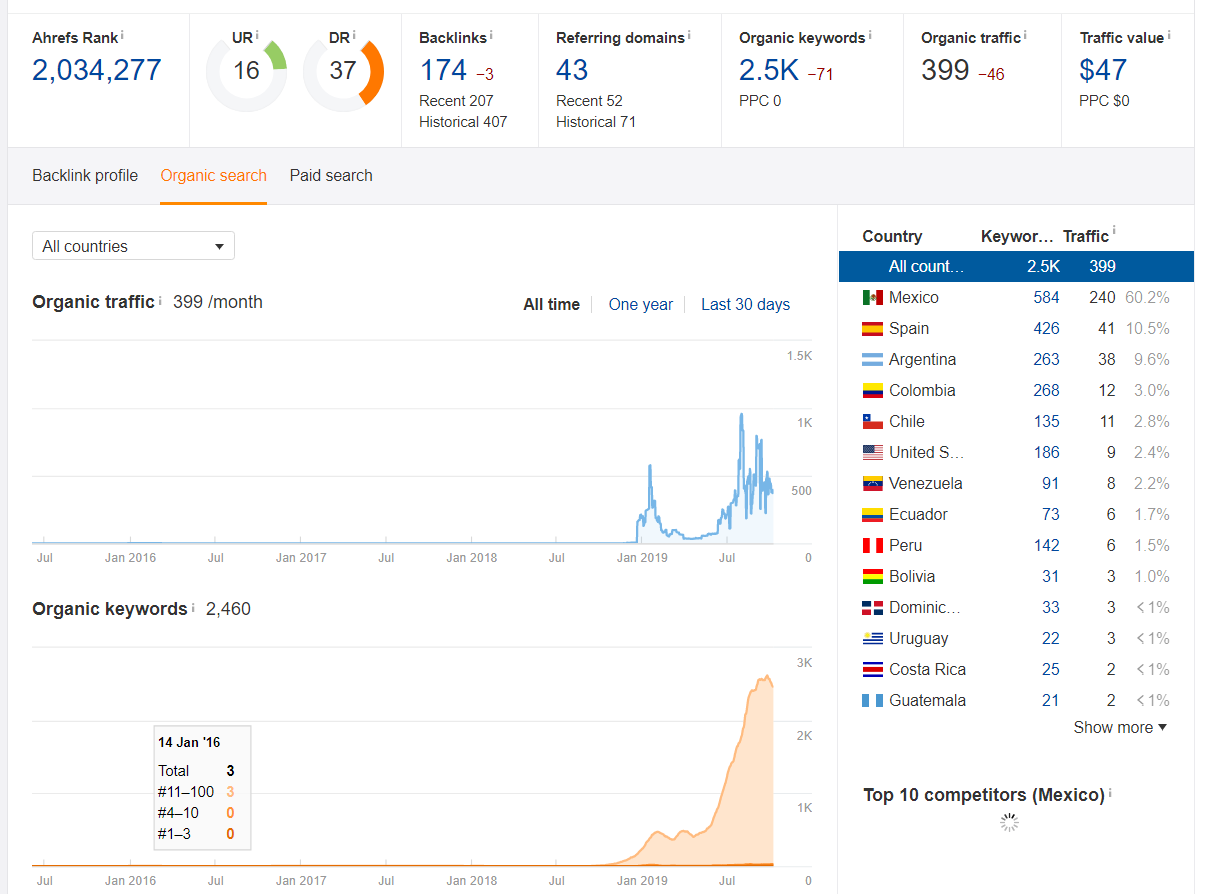Click the Country column header

click(x=892, y=237)
